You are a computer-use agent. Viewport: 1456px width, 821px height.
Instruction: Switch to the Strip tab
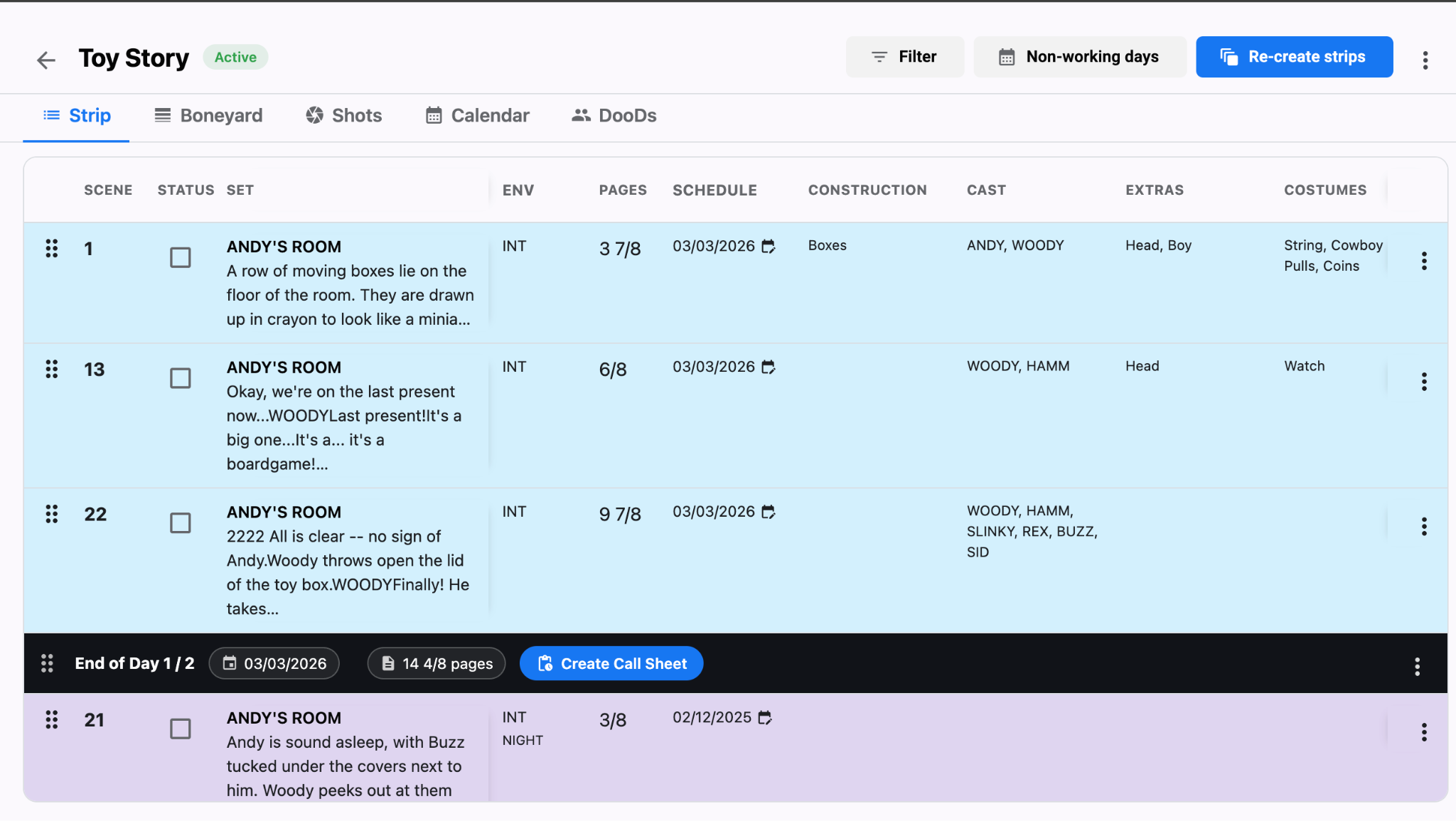coord(77,116)
